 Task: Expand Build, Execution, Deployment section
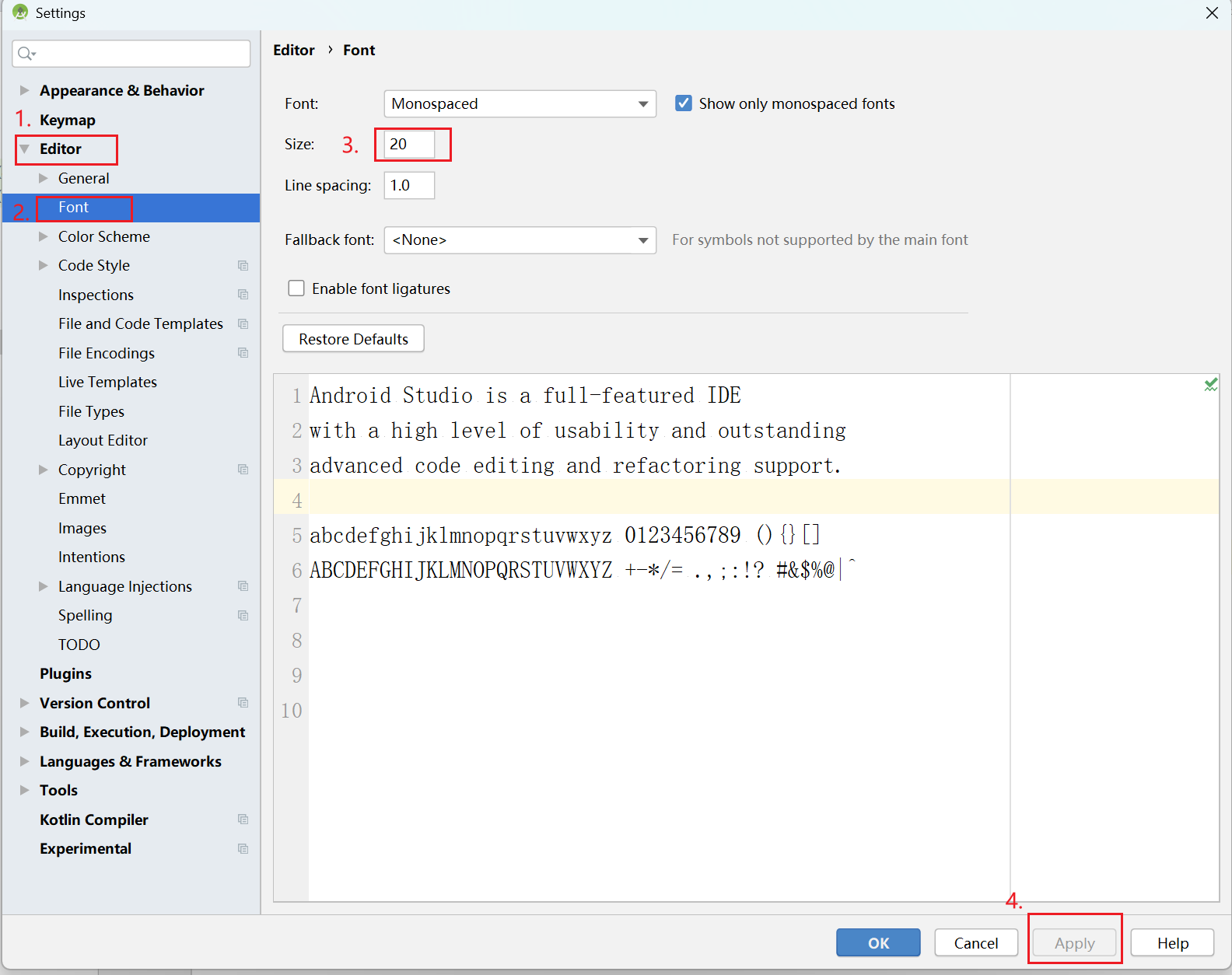coord(24,732)
